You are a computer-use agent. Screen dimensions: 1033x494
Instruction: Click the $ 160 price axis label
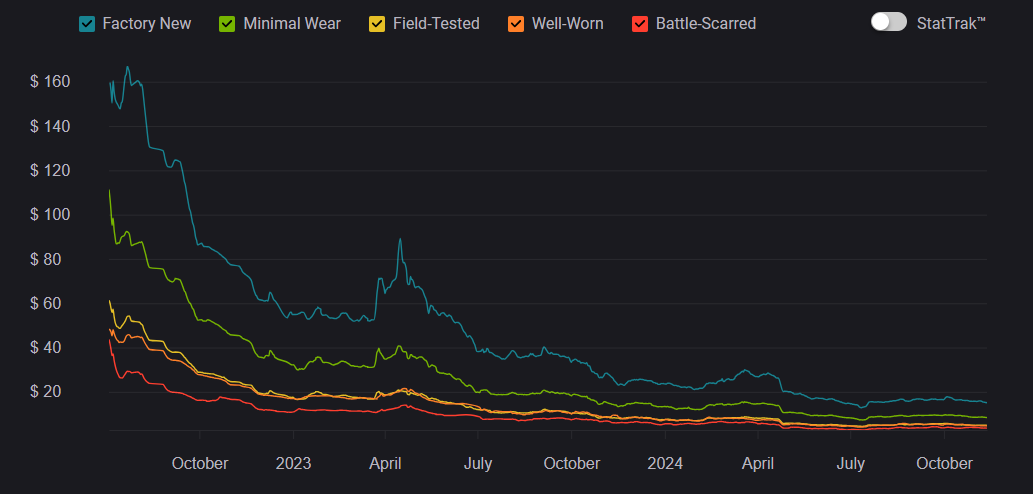coord(50,82)
